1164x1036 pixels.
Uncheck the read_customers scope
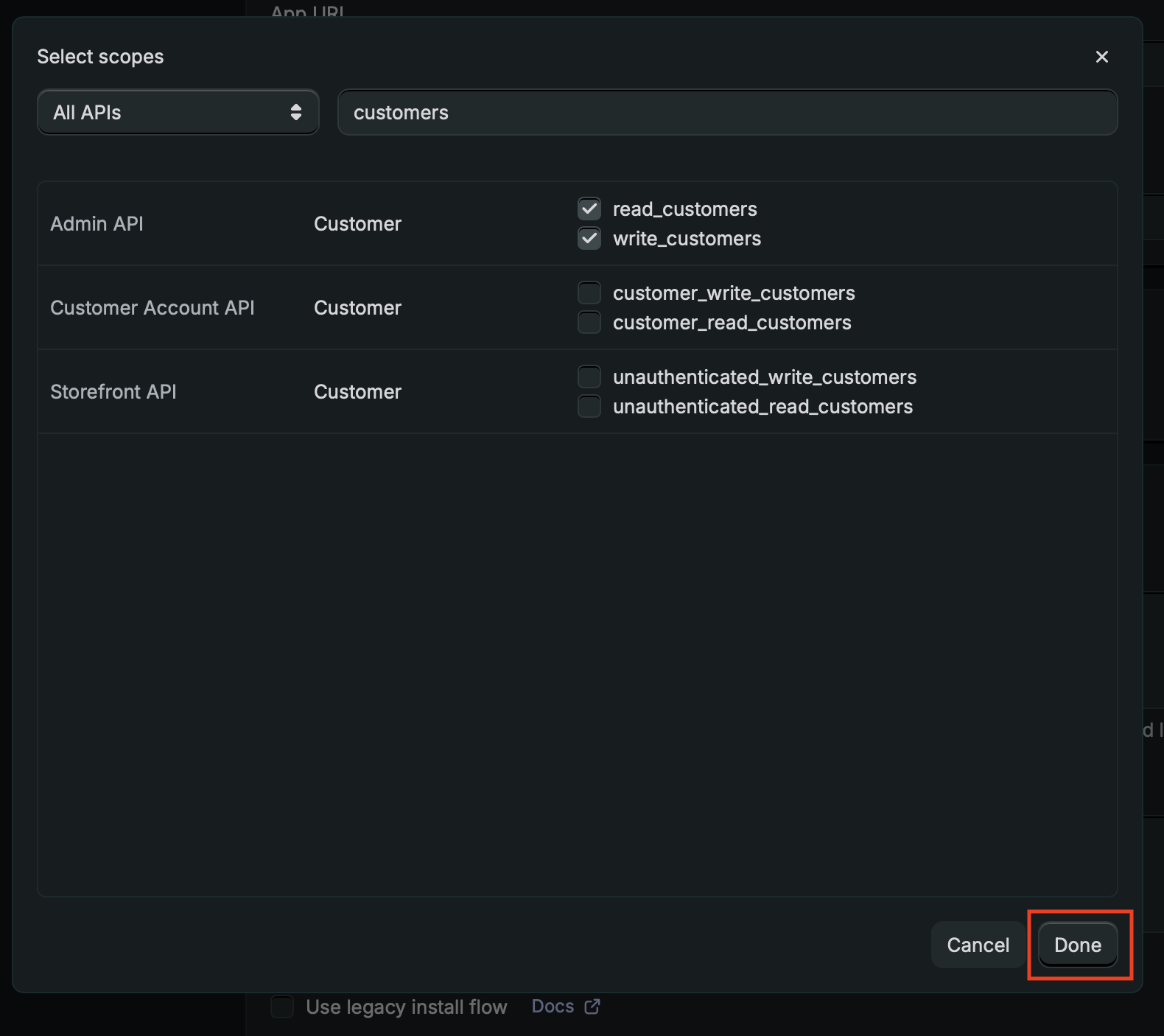click(589, 209)
